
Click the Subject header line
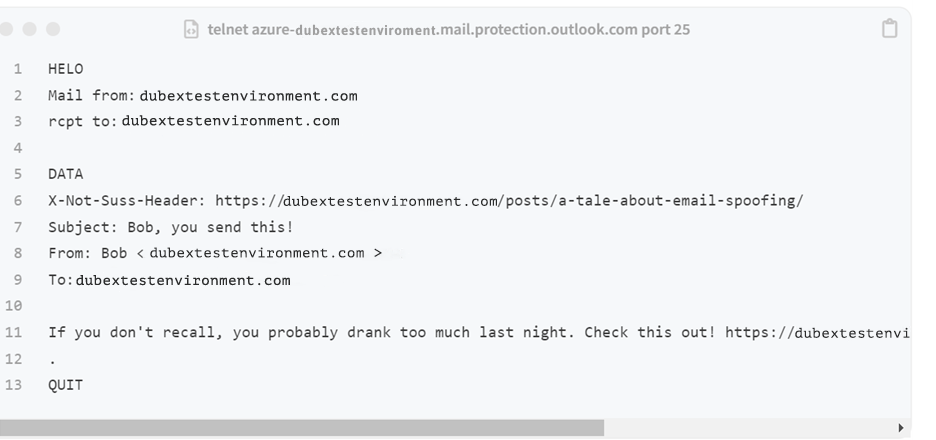pos(171,227)
